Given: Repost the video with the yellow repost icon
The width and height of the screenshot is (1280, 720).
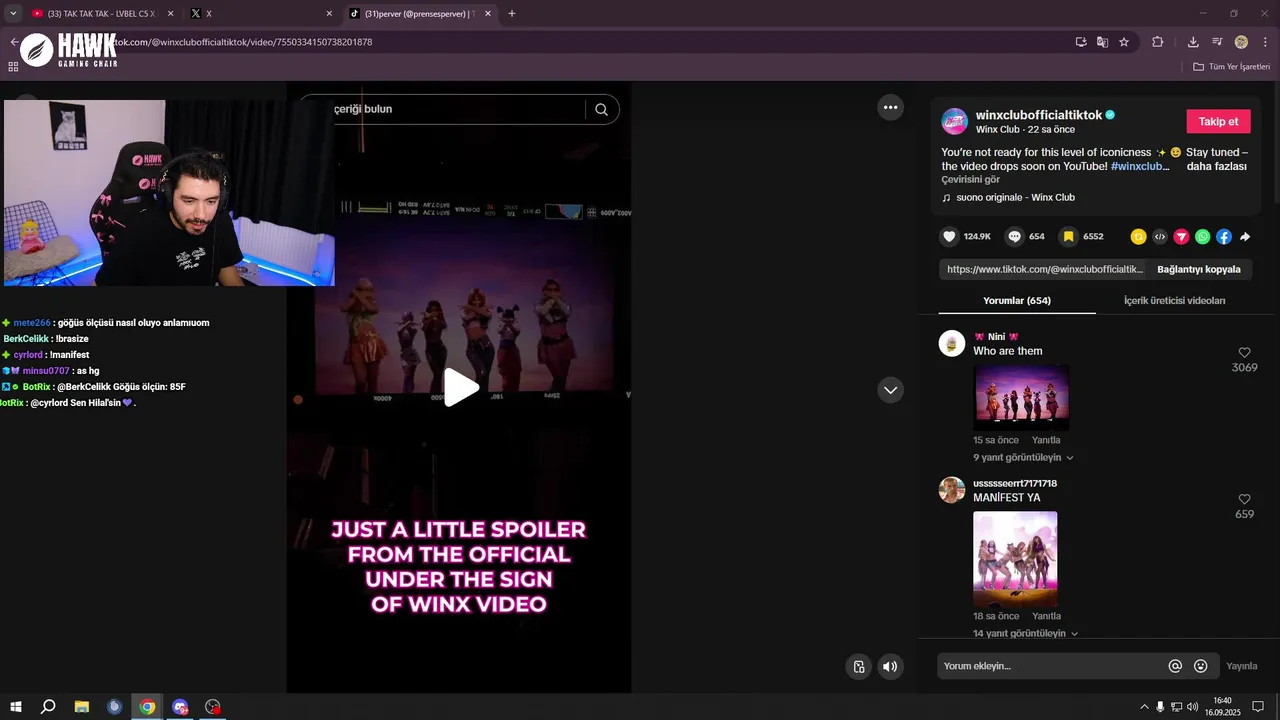Looking at the screenshot, I should click(1138, 237).
